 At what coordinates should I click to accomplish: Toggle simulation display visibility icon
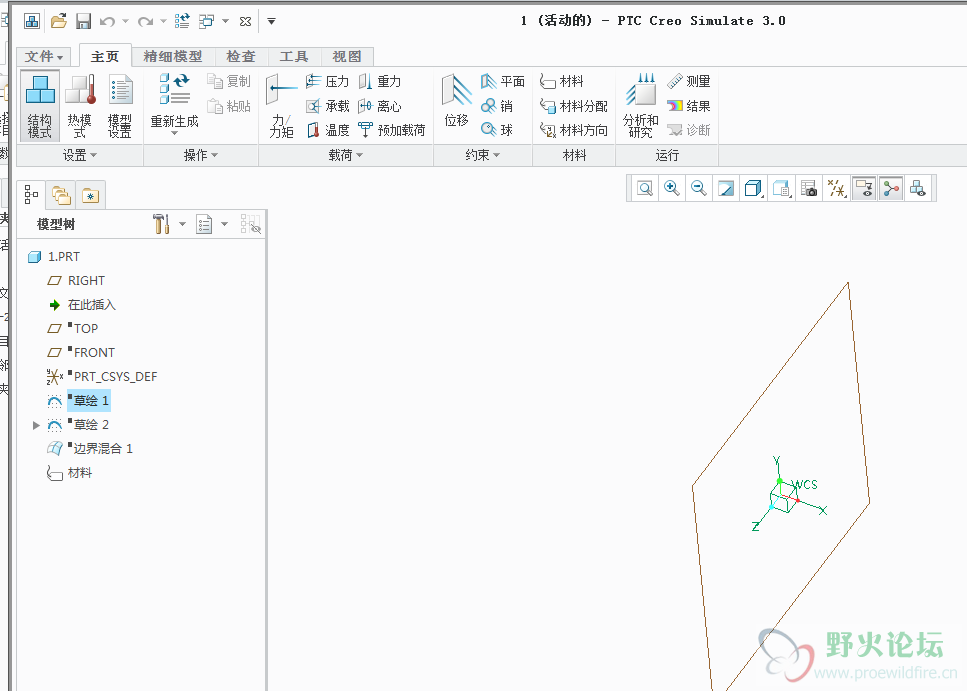pos(864,188)
